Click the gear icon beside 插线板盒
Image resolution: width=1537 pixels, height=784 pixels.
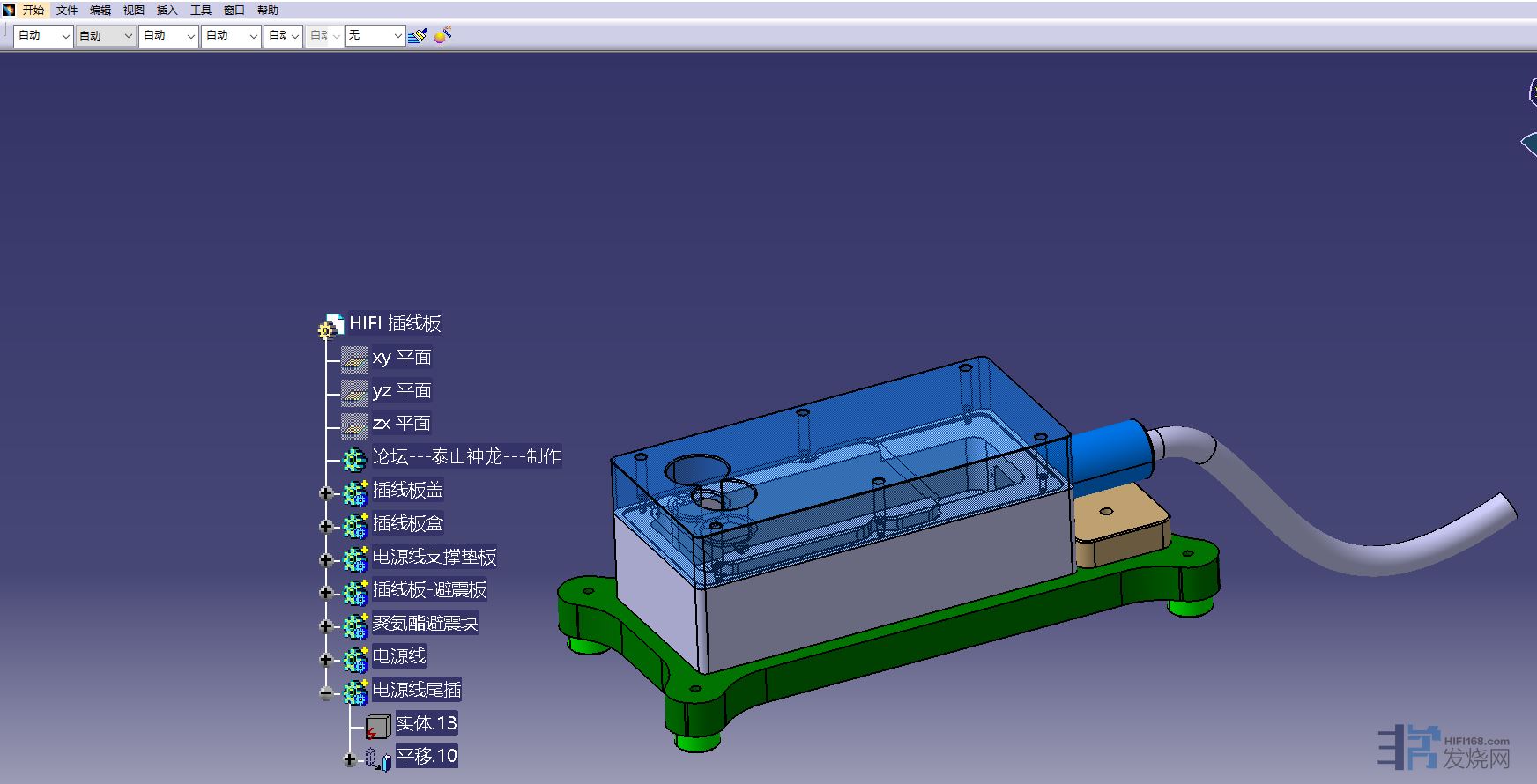pyautogui.click(x=355, y=525)
